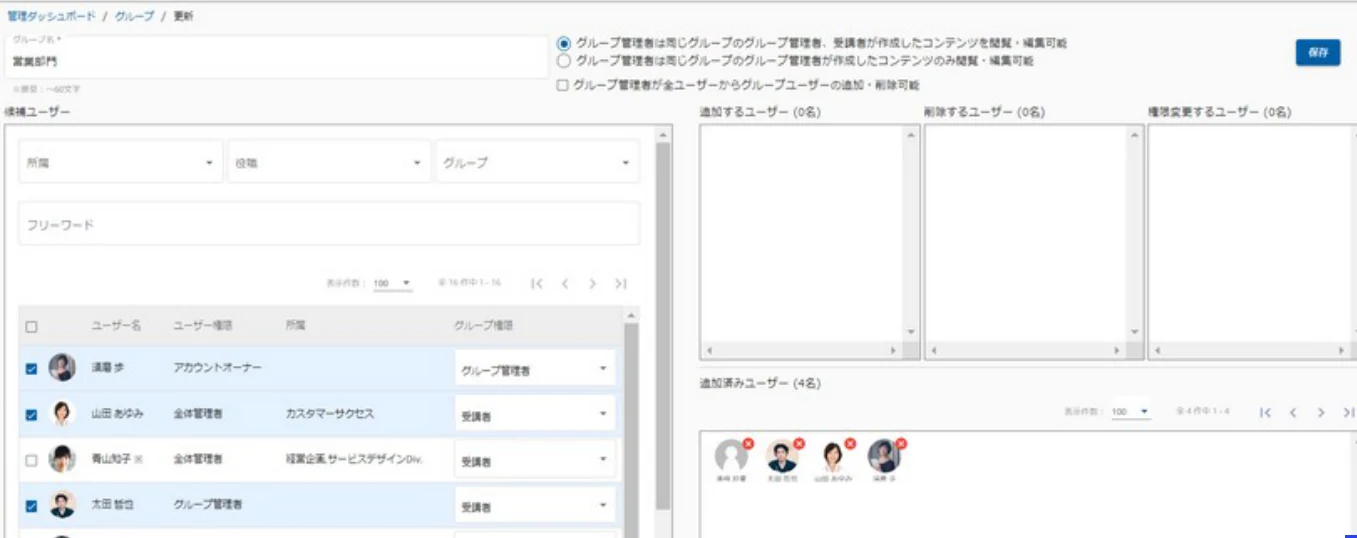Screen dimensions: 1357x538
Task: Open the 所属 filter dropdown
Action: (121, 162)
